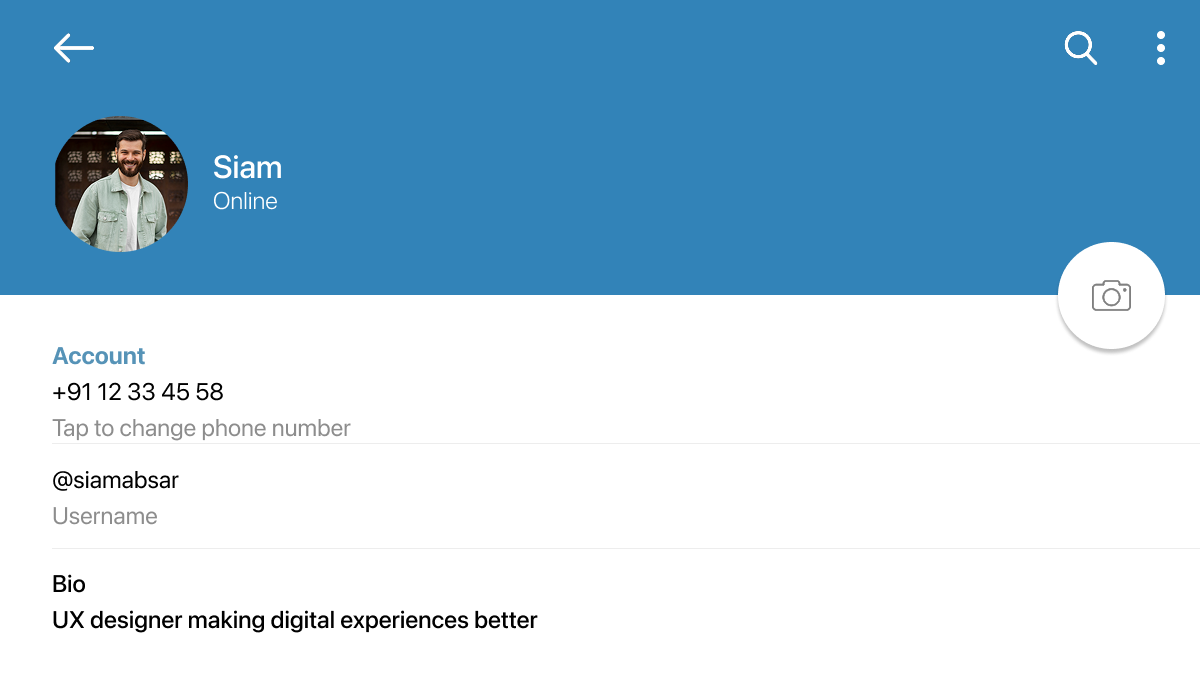1200x675 pixels.
Task: Edit the bio text about UX designer
Action: [x=294, y=620]
